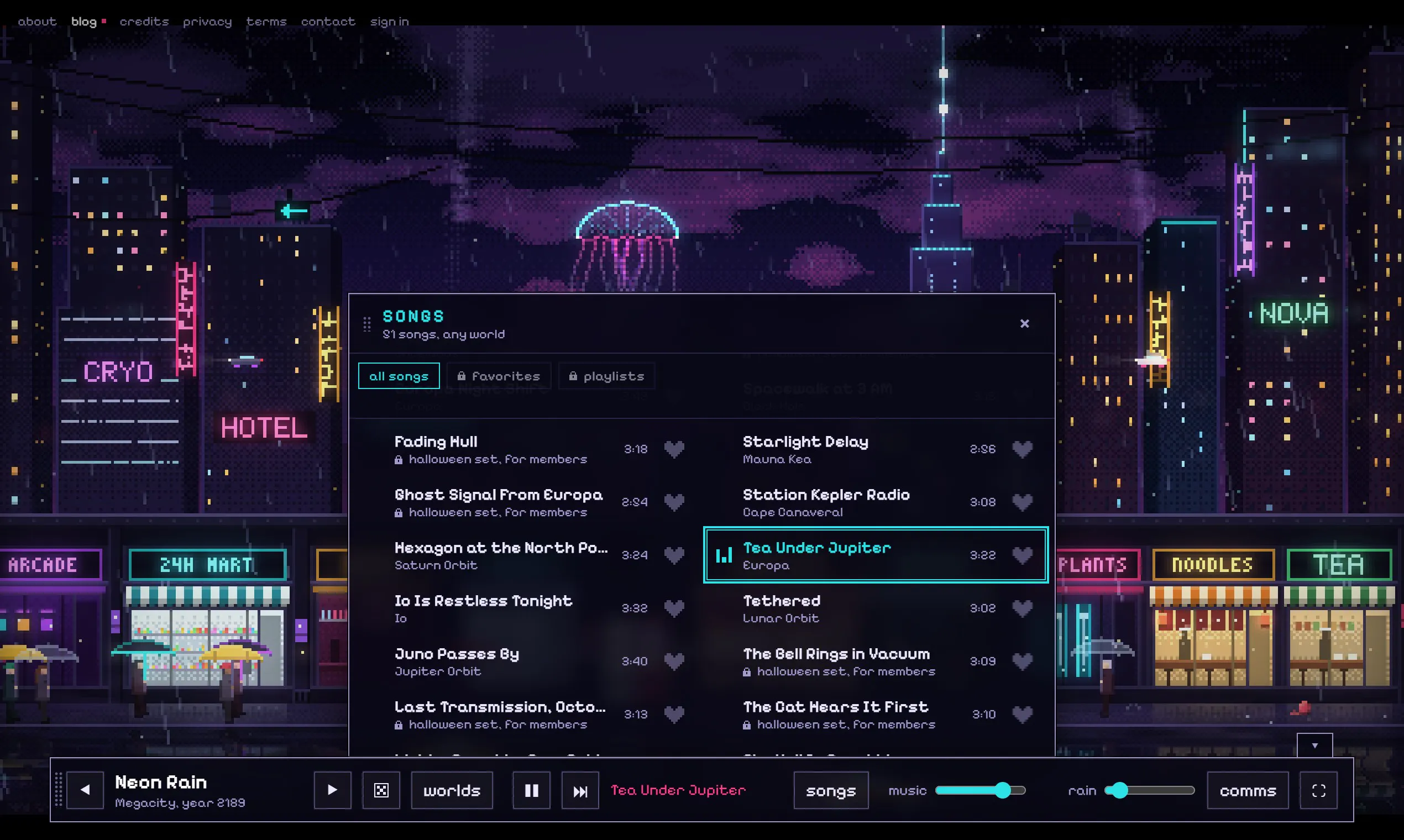1404x840 pixels.
Task: Favorite the song Fading Hull
Action: pos(674,449)
